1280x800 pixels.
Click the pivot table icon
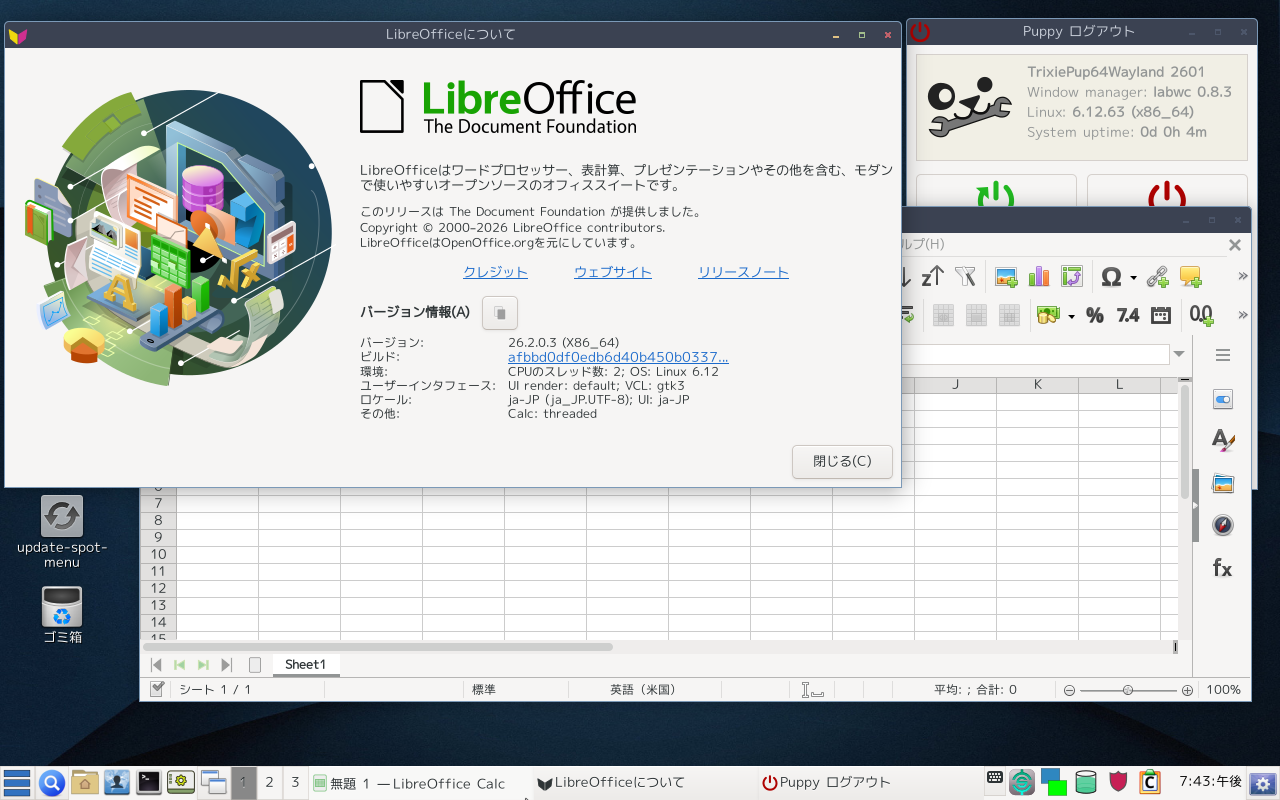pyautogui.click(x=1072, y=277)
